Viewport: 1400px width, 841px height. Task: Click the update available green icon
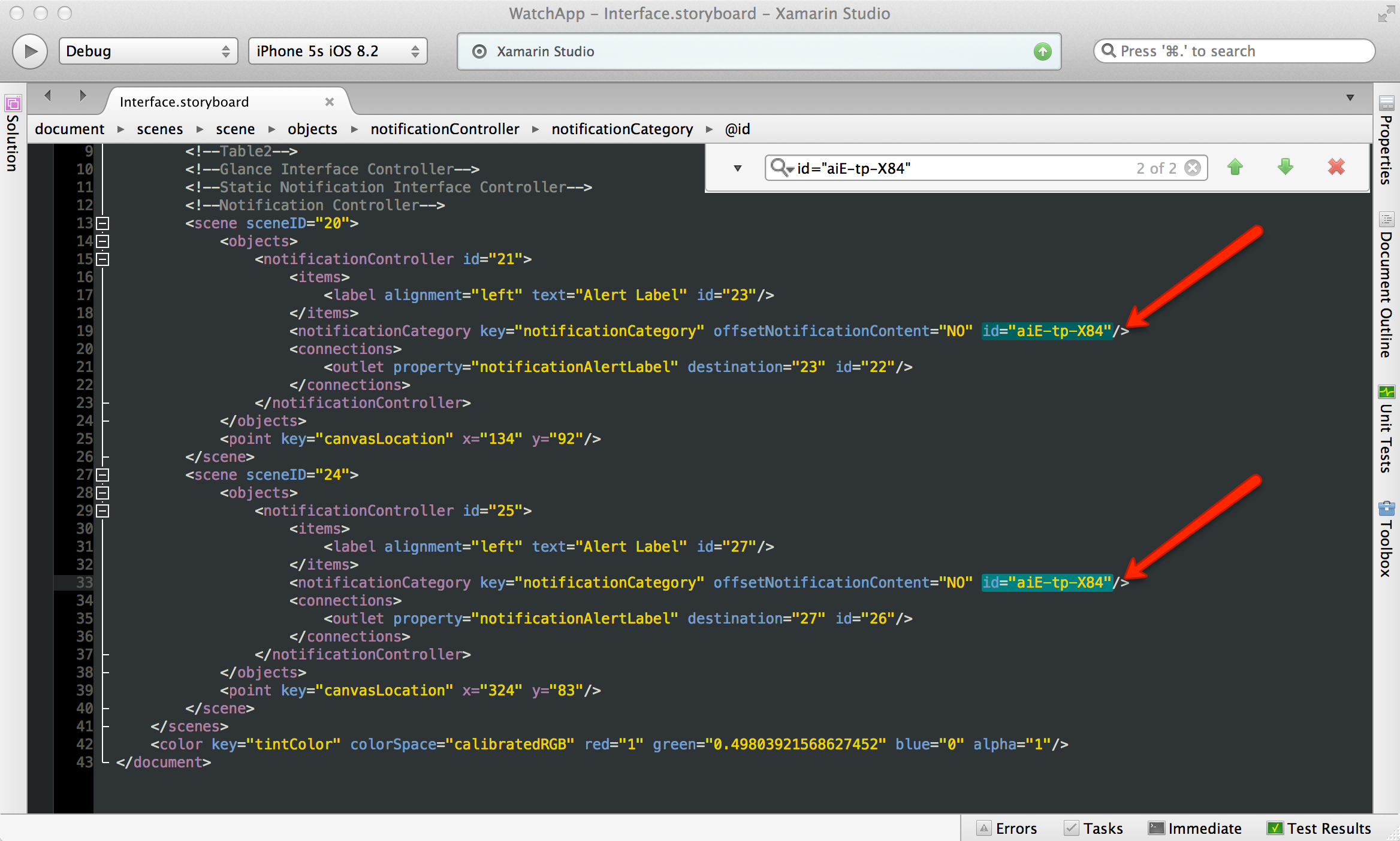tap(1042, 52)
